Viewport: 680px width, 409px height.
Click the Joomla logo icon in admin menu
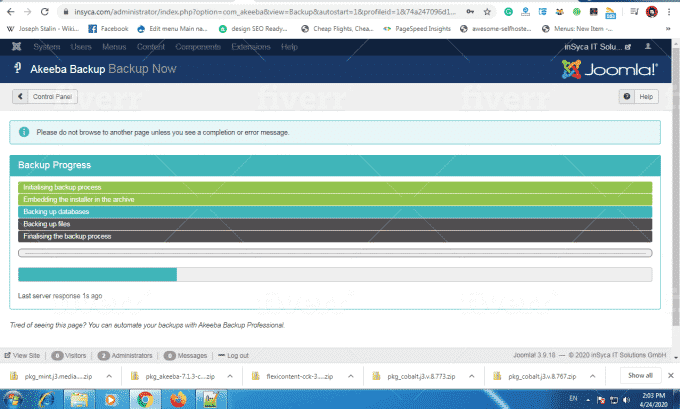click(16, 46)
